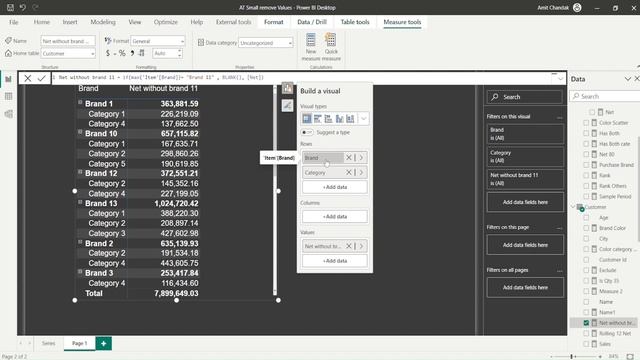Switch to the Modeling ribbon tab
The image size is (640, 360).
(x=103, y=22)
